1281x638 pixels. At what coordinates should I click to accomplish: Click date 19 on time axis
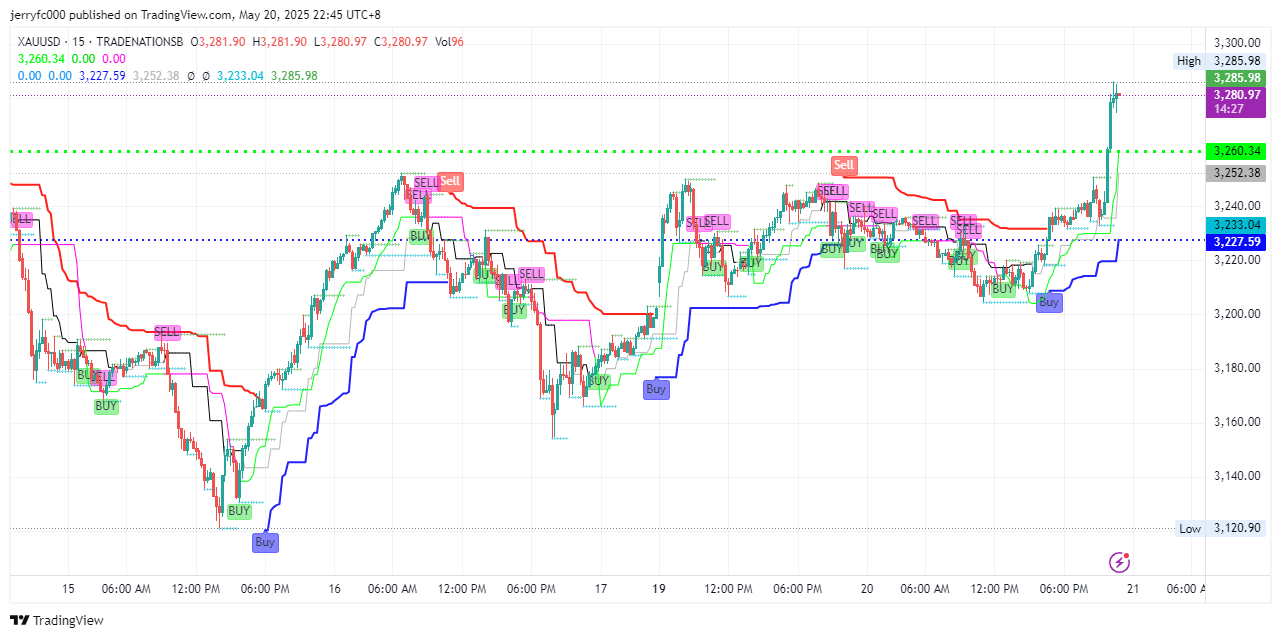point(658,590)
